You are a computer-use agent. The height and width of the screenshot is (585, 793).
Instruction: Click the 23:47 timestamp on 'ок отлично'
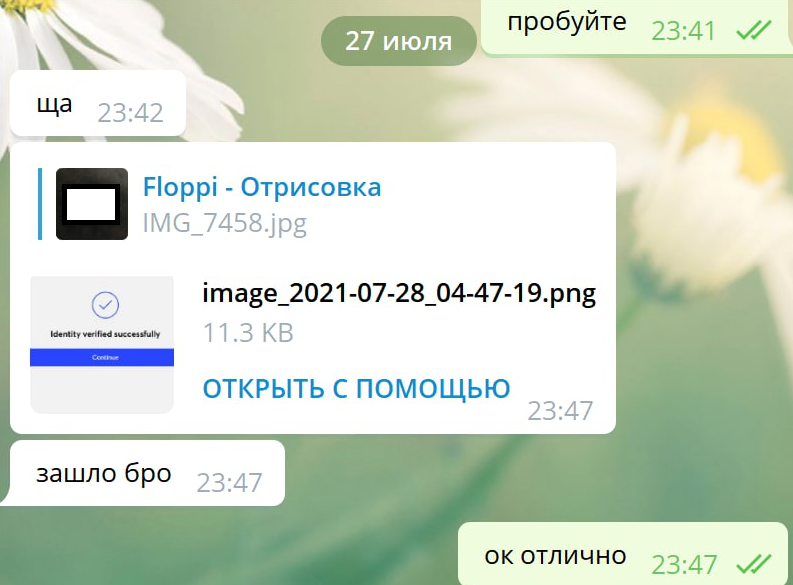[684, 565]
